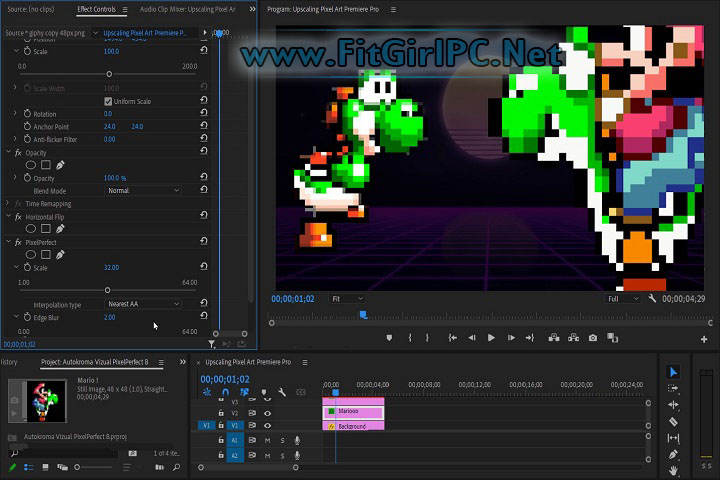This screenshot has width=720, height=480.
Task: Open the Fit zoom level dropdown
Action: 347,298
